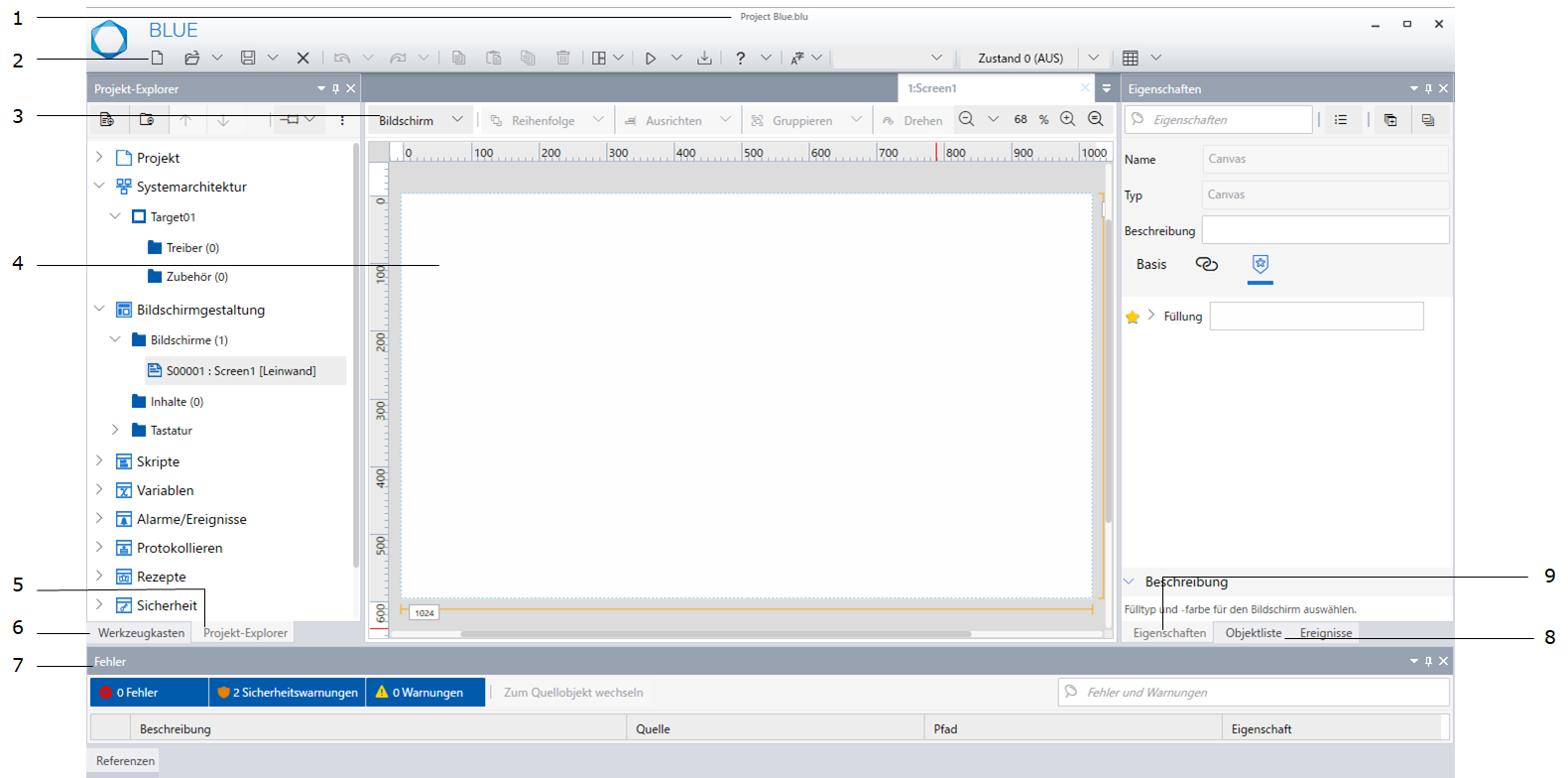The height and width of the screenshot is (778, 1568).
Task: Toggle the 0 Fehler filter
Action: 149,693
